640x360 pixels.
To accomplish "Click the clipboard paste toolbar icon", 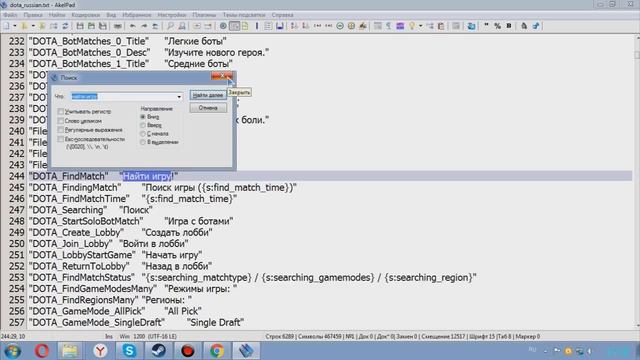I will 441,26.
